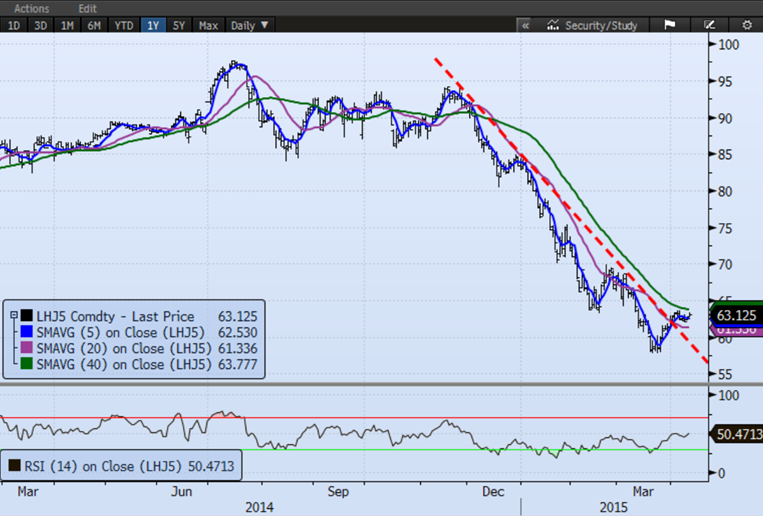The height and width of the screenshot is (516, 763).
Task: Click the flag icon in toolbar
Action: [670, 25]
